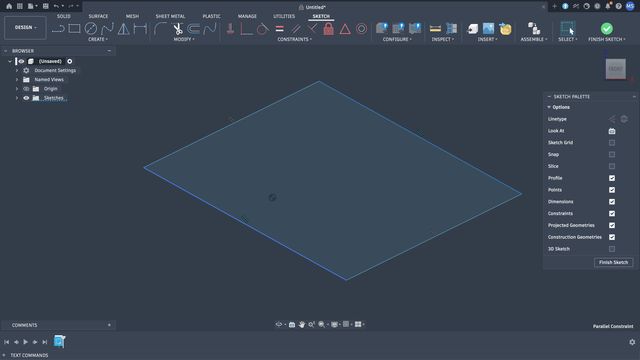Select the Fillet modify tool
640x360 pixels.
click(161, 29)
